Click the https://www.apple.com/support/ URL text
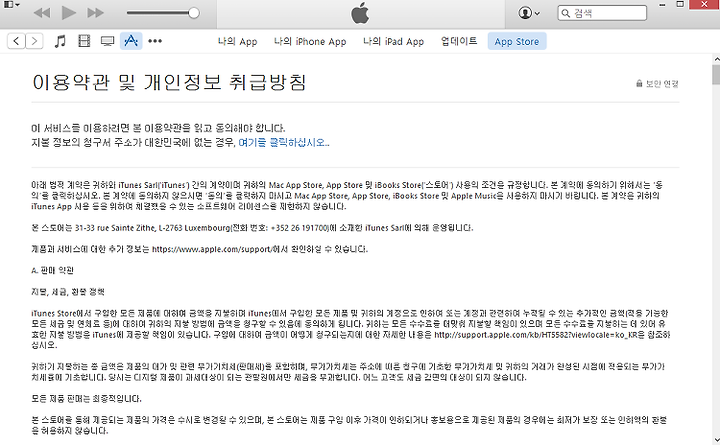The width and height of the screenshot is (720, 445). (211, 249)
